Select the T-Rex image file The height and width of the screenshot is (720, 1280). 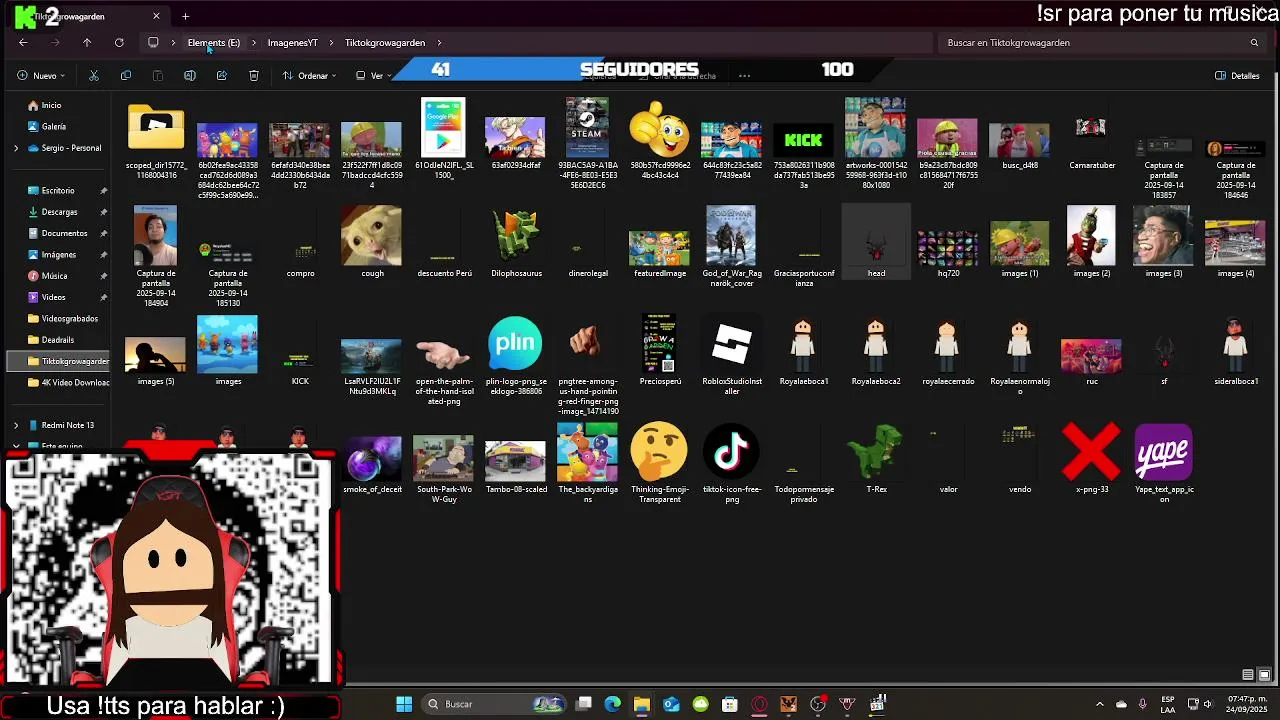coord(876,459)
